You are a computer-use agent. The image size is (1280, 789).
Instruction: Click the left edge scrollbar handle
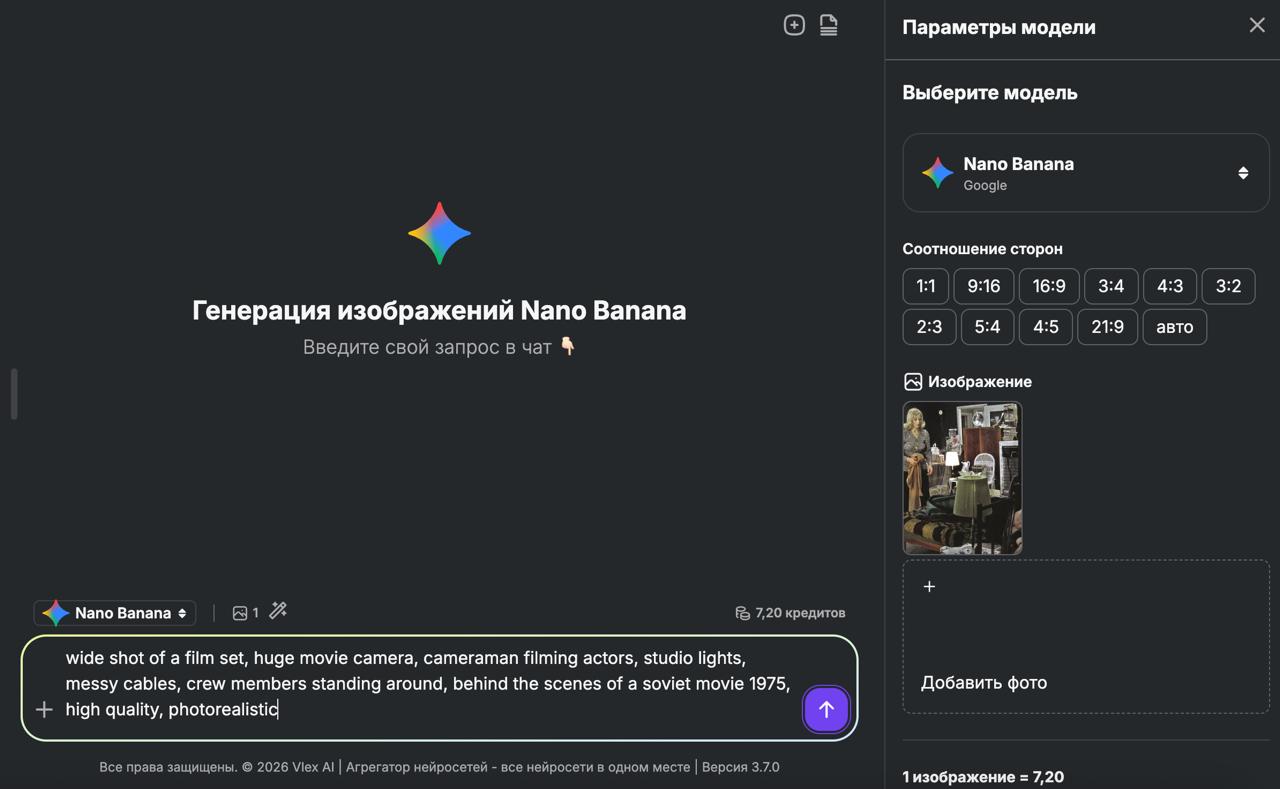14,394
